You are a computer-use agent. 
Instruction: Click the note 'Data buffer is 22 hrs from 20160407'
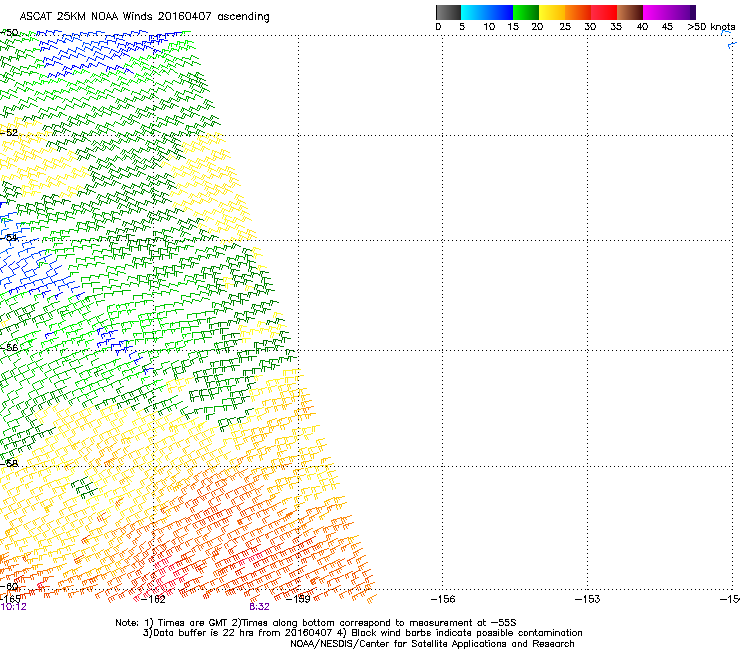239,633
